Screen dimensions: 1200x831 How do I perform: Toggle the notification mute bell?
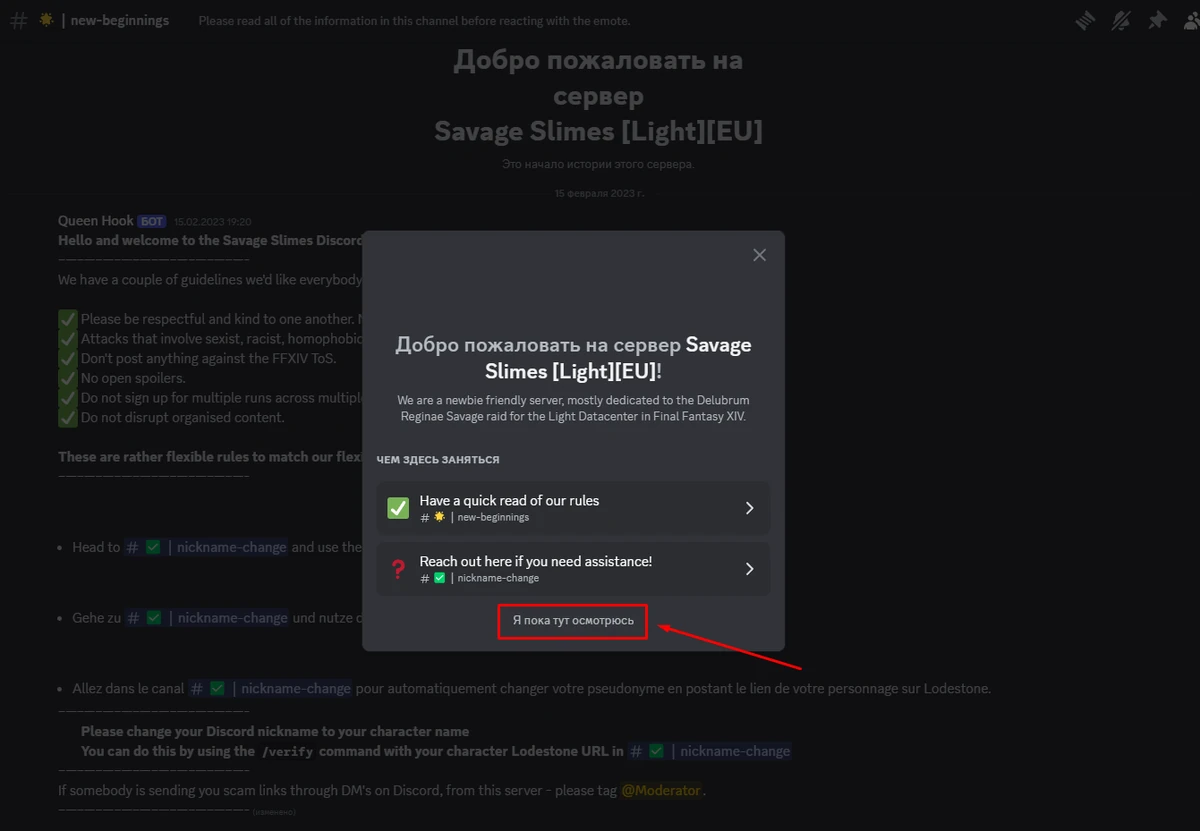point(1121,20)
